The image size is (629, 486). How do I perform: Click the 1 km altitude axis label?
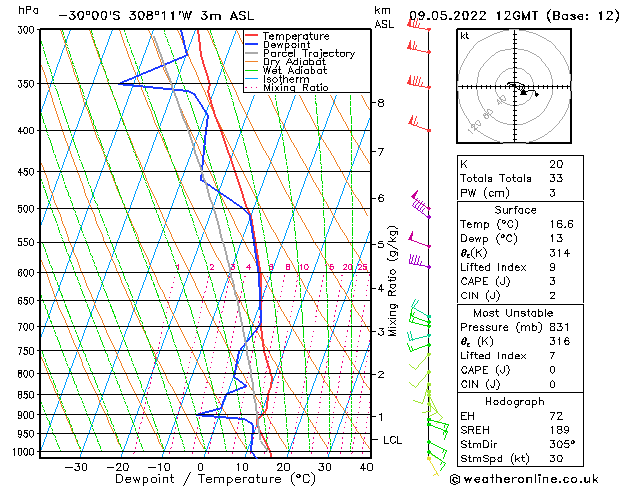tap(381, 417)
